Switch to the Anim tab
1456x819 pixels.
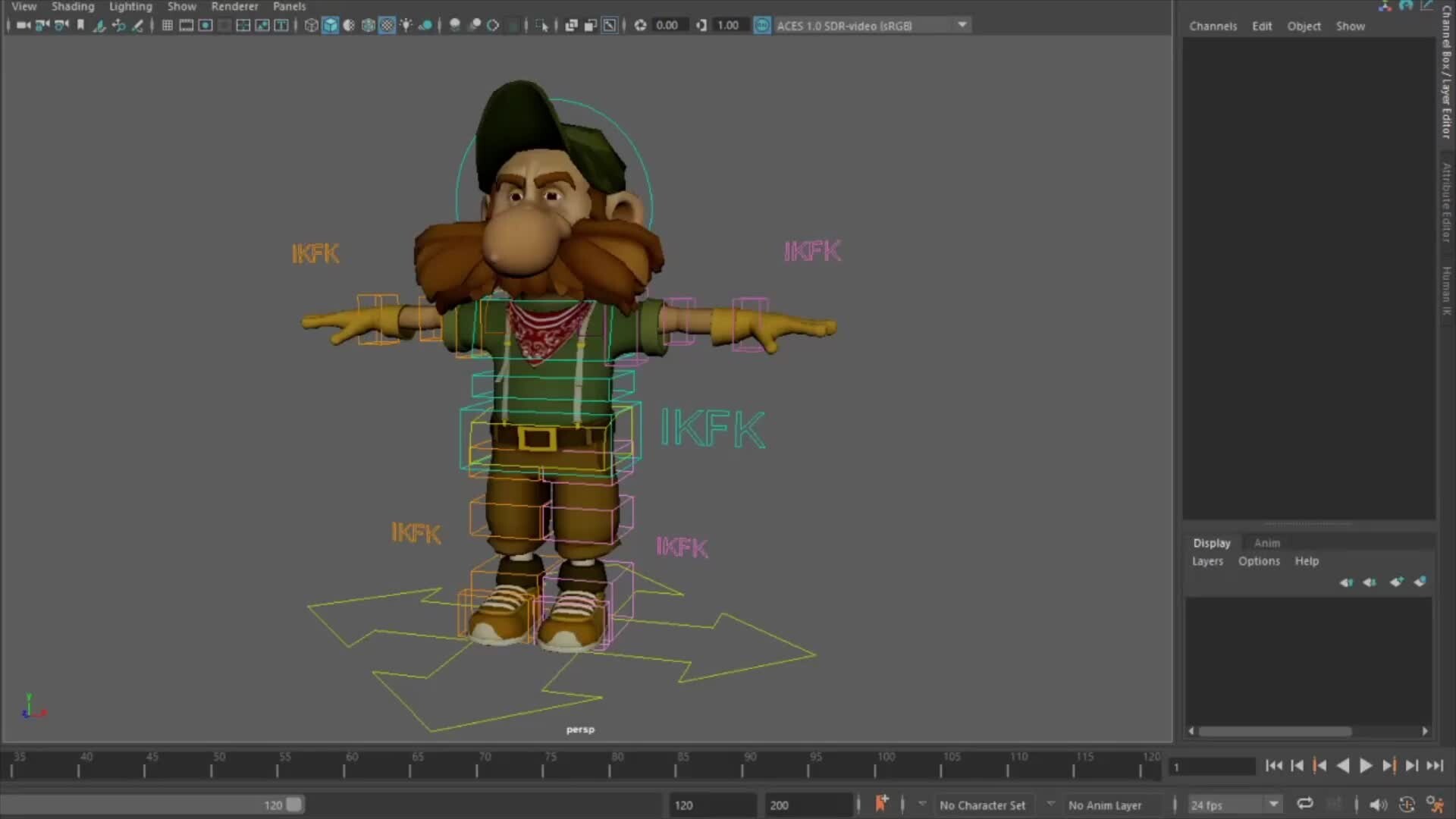[x=1267, y=543]
